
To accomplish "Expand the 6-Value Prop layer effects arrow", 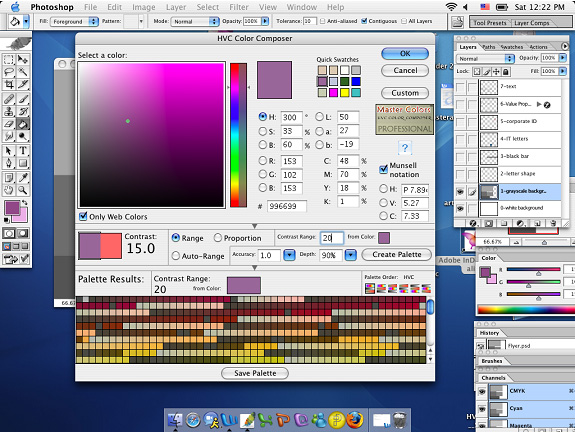I will 539,104.
